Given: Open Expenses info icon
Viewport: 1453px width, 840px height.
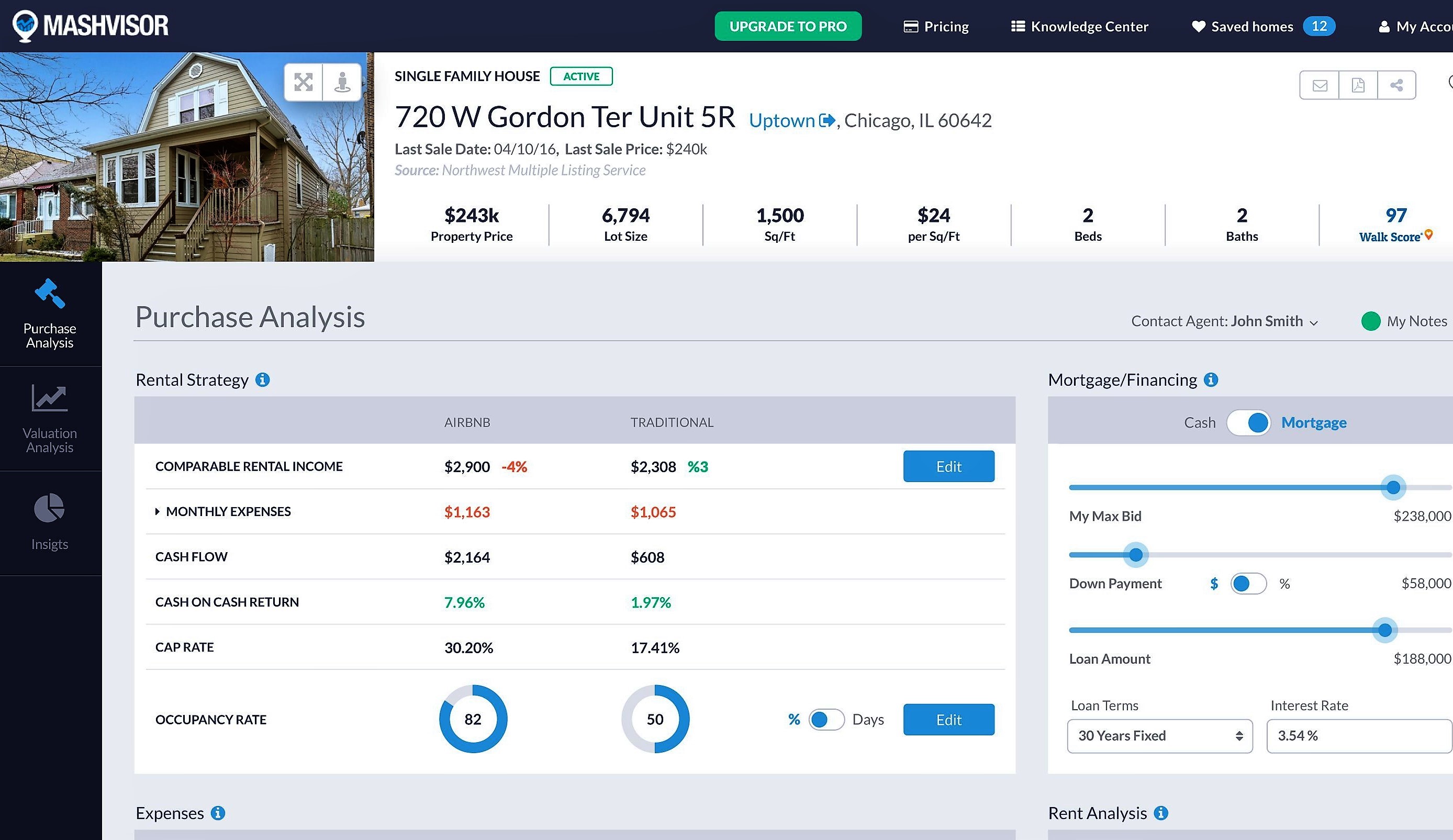Looking at the screenshot, I should 218,813.
